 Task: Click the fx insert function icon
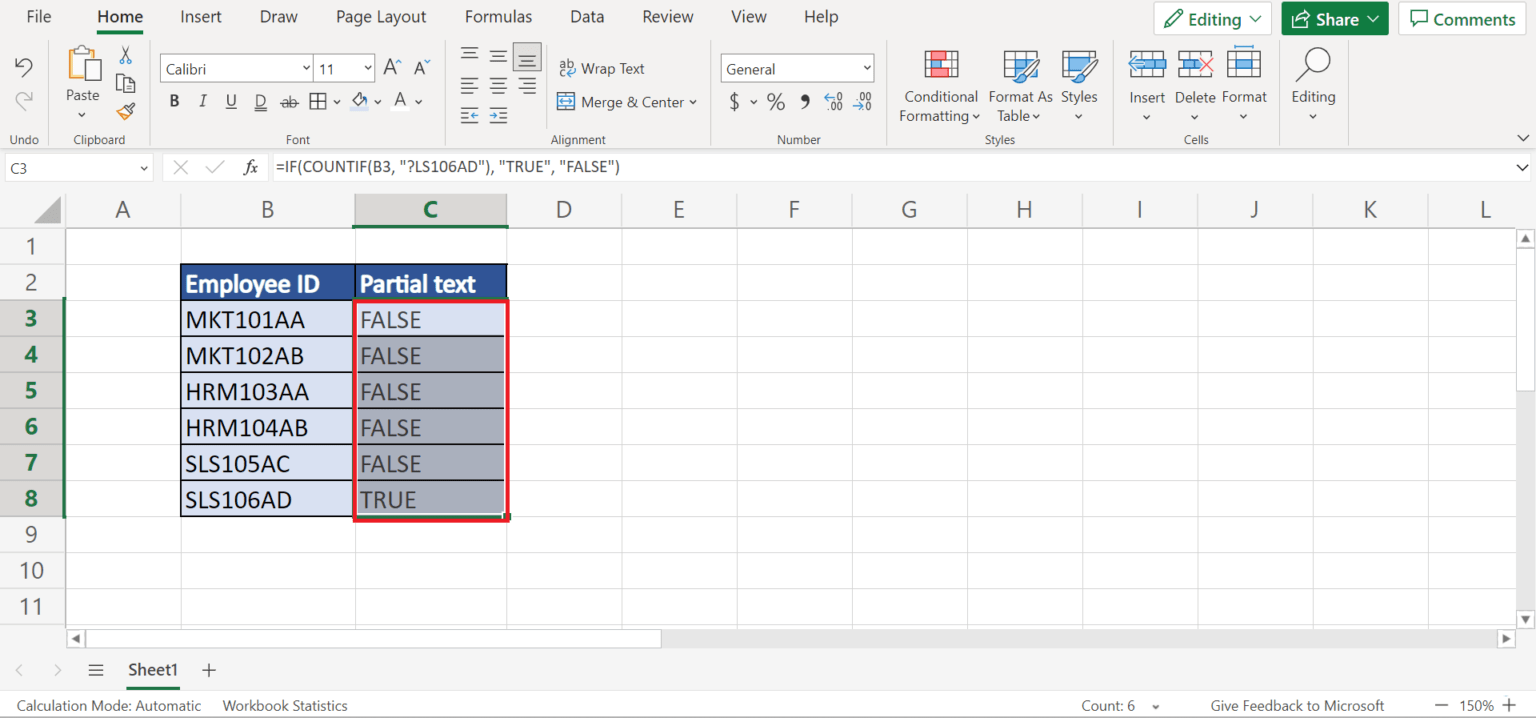click(251, 168)
